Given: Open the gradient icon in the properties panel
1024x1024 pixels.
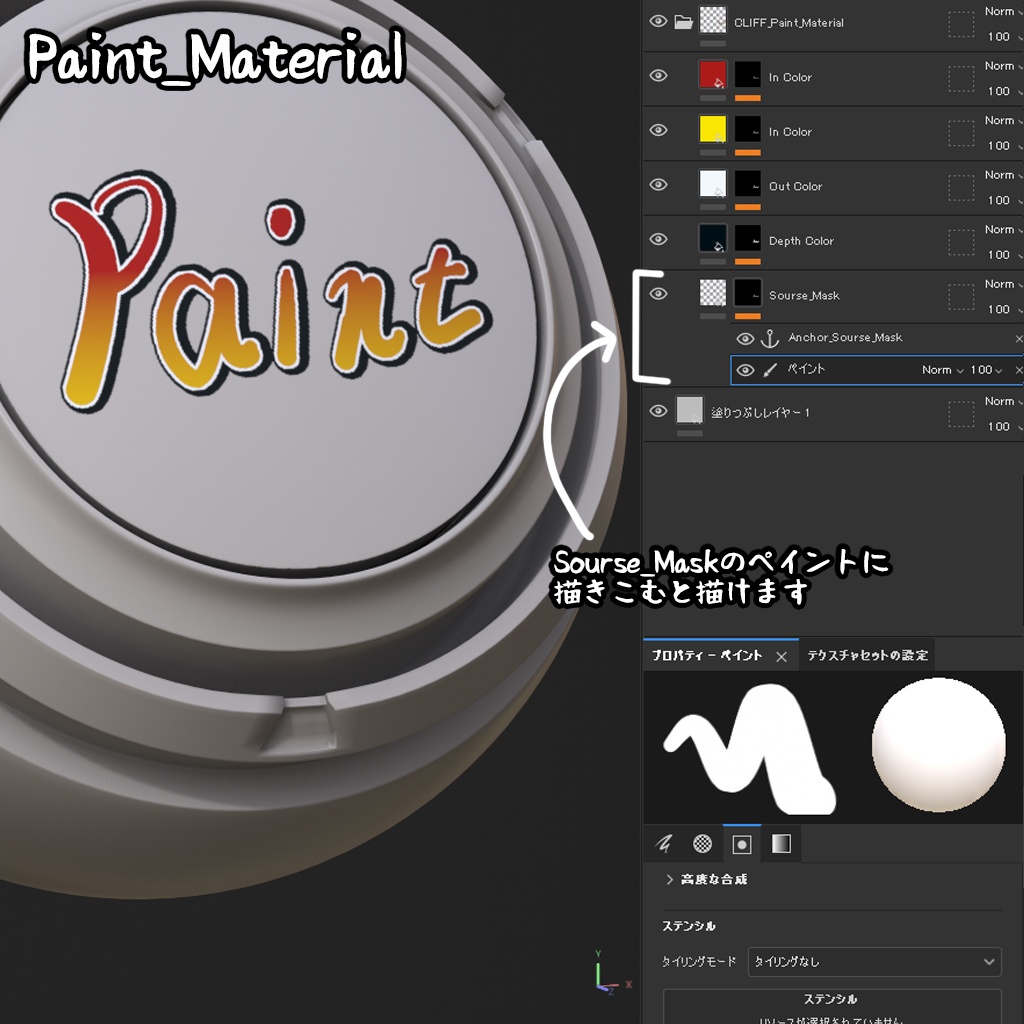Looking at the screenshot, I should coord(779,843).
